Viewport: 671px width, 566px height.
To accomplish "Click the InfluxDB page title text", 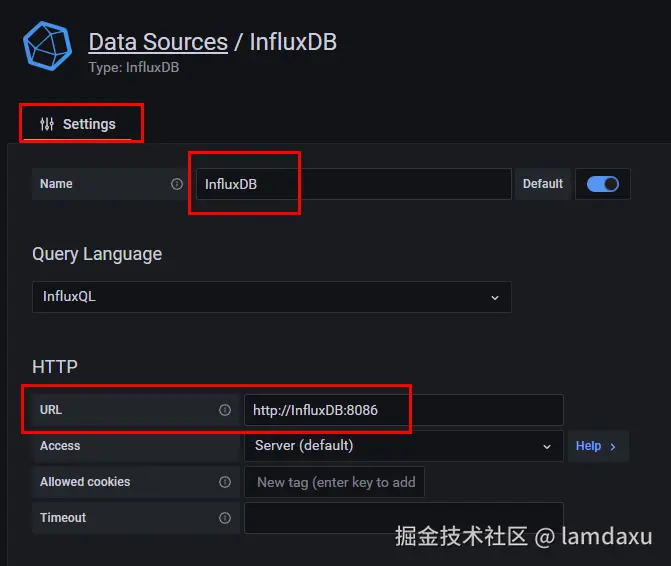I will pyautogui.click(x=293, y=42).
